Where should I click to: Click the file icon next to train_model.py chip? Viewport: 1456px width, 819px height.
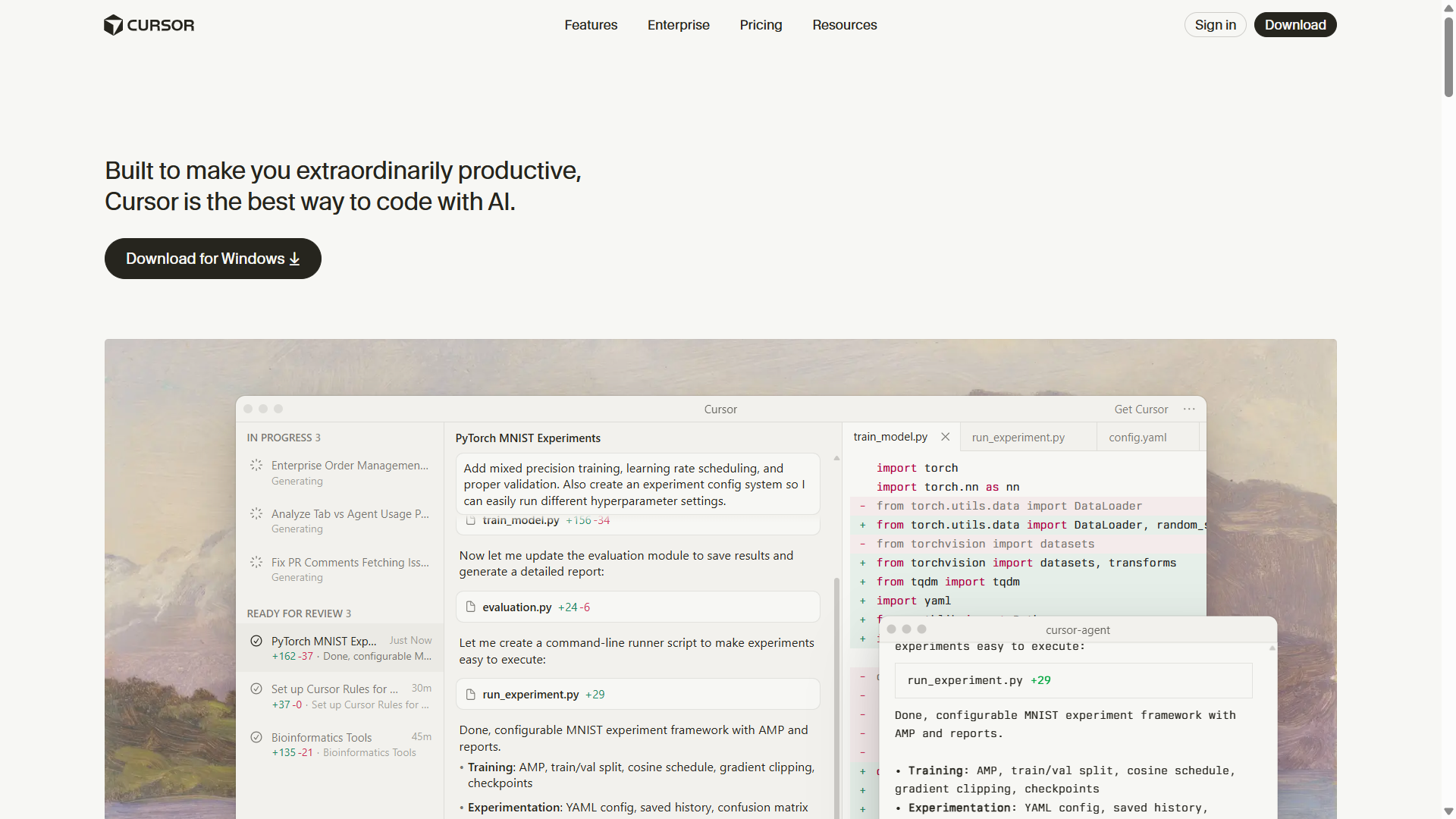point(471,520)
